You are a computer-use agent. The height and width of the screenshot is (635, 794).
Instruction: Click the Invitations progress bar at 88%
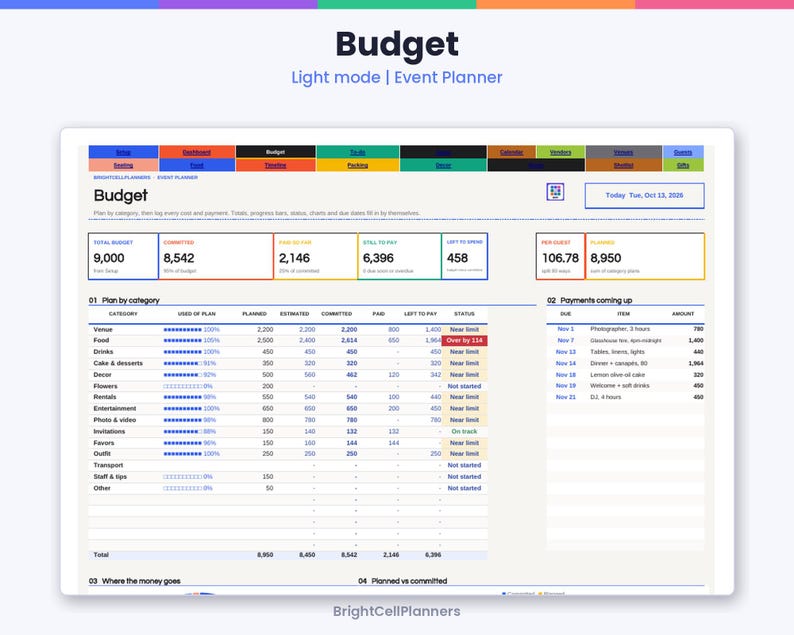189,432
